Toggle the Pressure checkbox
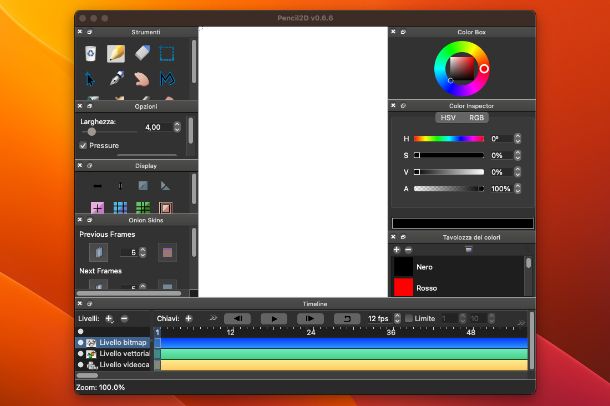The width and height of the screenshot is (610, 406). click(x=83, y=145)
